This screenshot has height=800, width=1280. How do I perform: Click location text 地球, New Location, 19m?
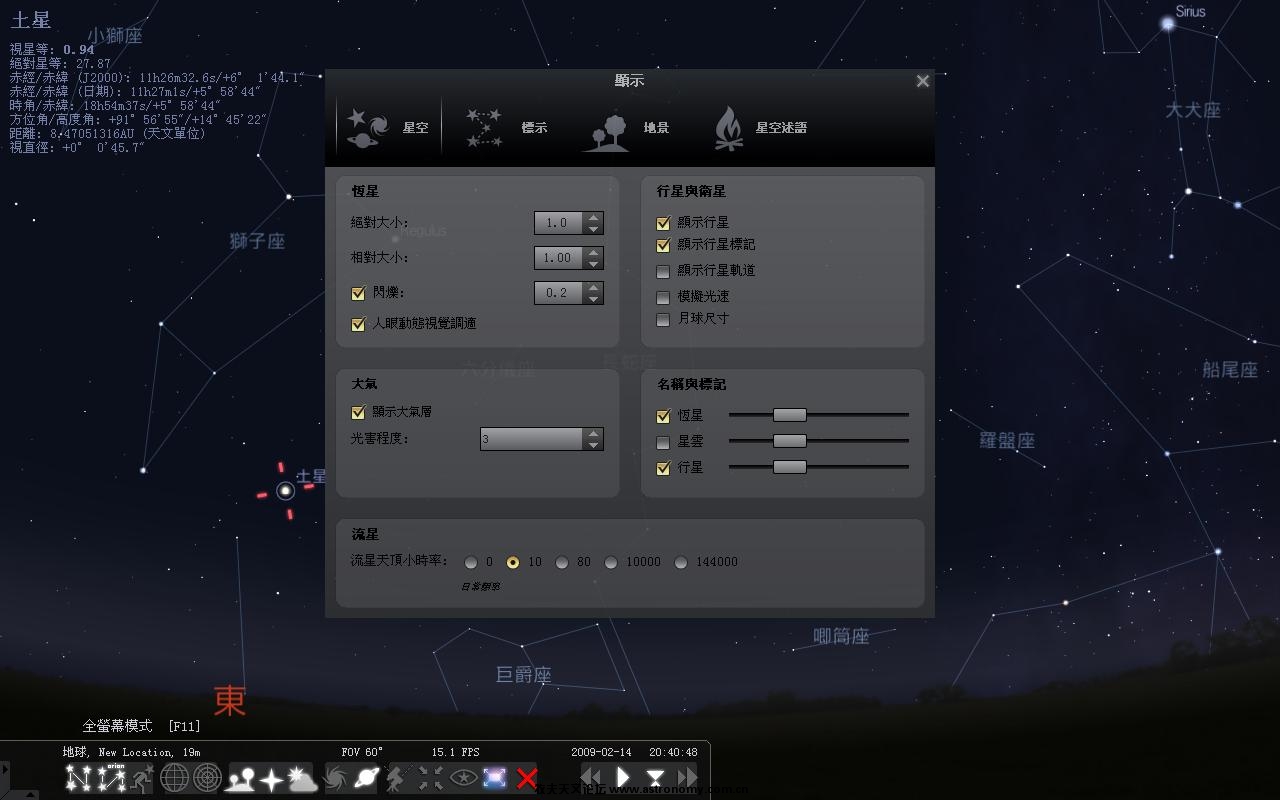[x=131, y=752]
